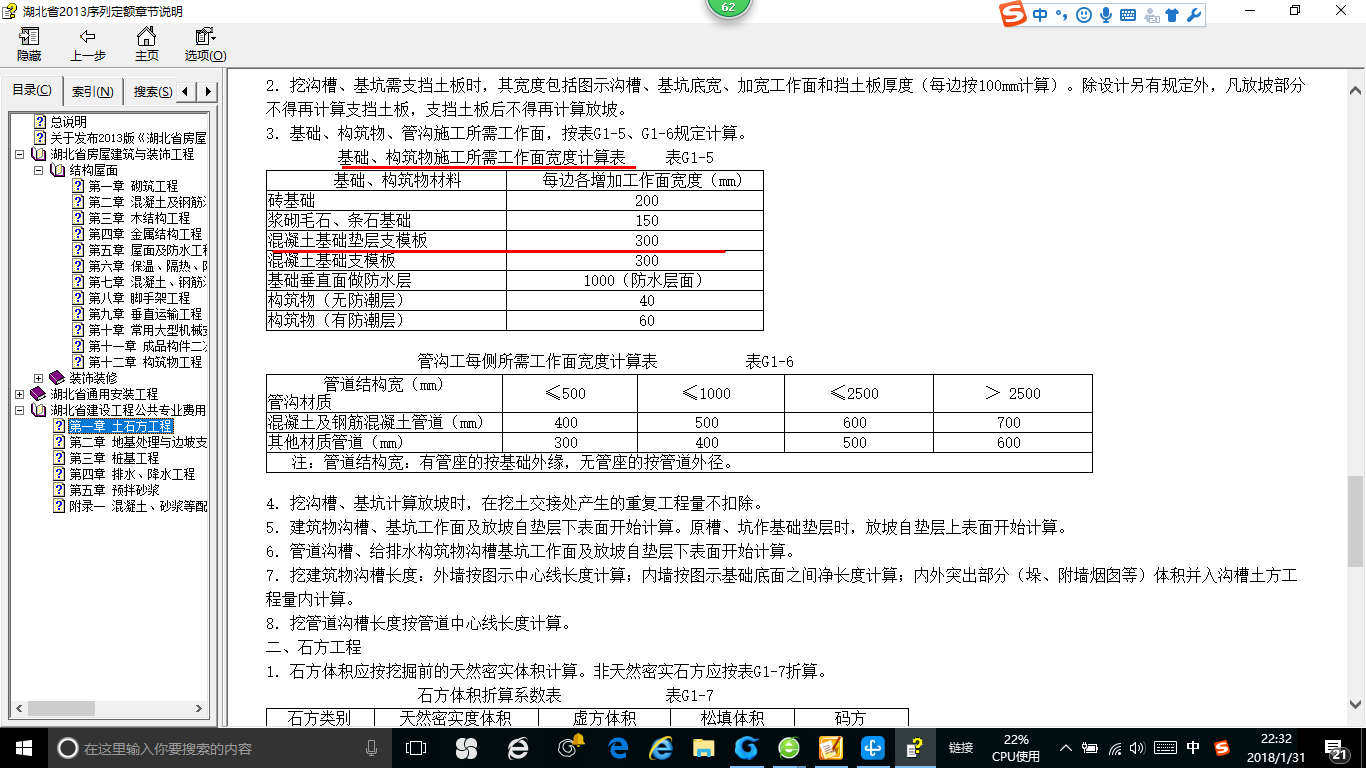
Task: Select 第一章 砌筑工程 in tree
Action: click(x=133, y=186)
